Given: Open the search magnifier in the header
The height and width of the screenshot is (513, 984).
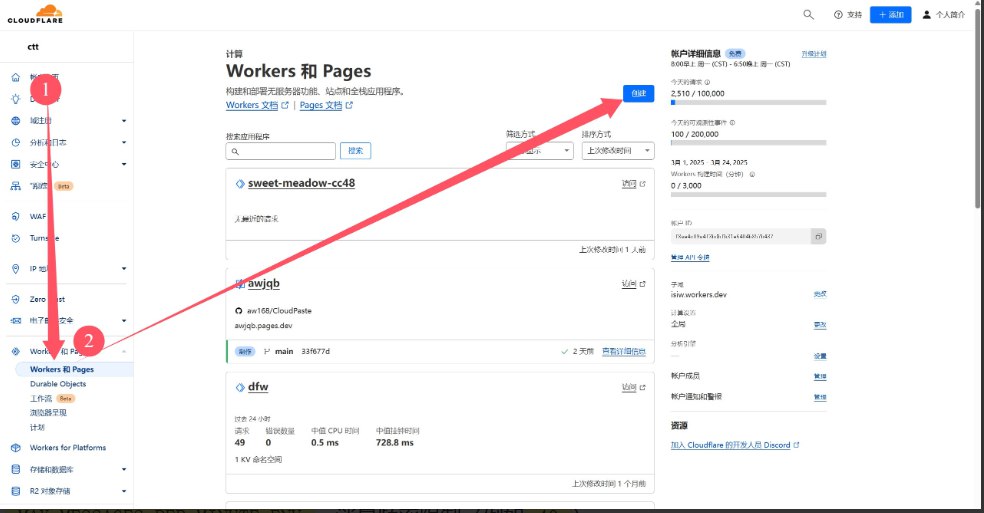Looking at the screenshot, I should tap(808, 14).
